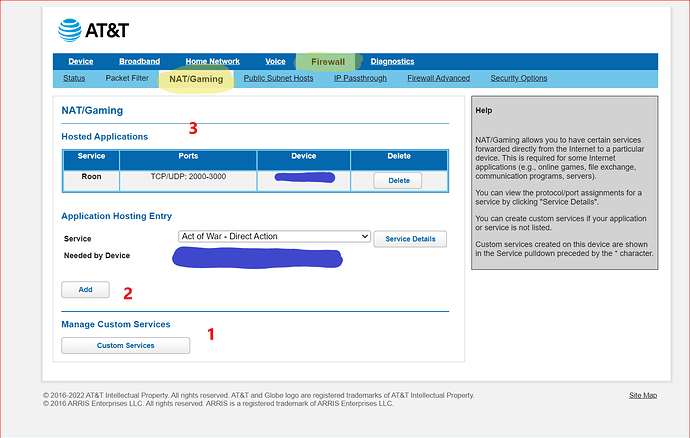Go to Packet Filter page
Screen dimensions: 690x438
[x=127, y=78]
